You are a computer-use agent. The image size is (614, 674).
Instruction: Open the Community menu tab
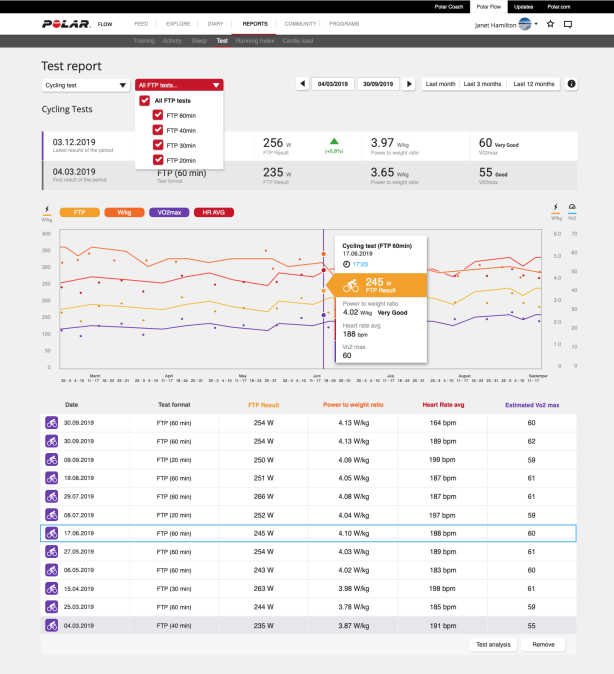pos(299,23)
